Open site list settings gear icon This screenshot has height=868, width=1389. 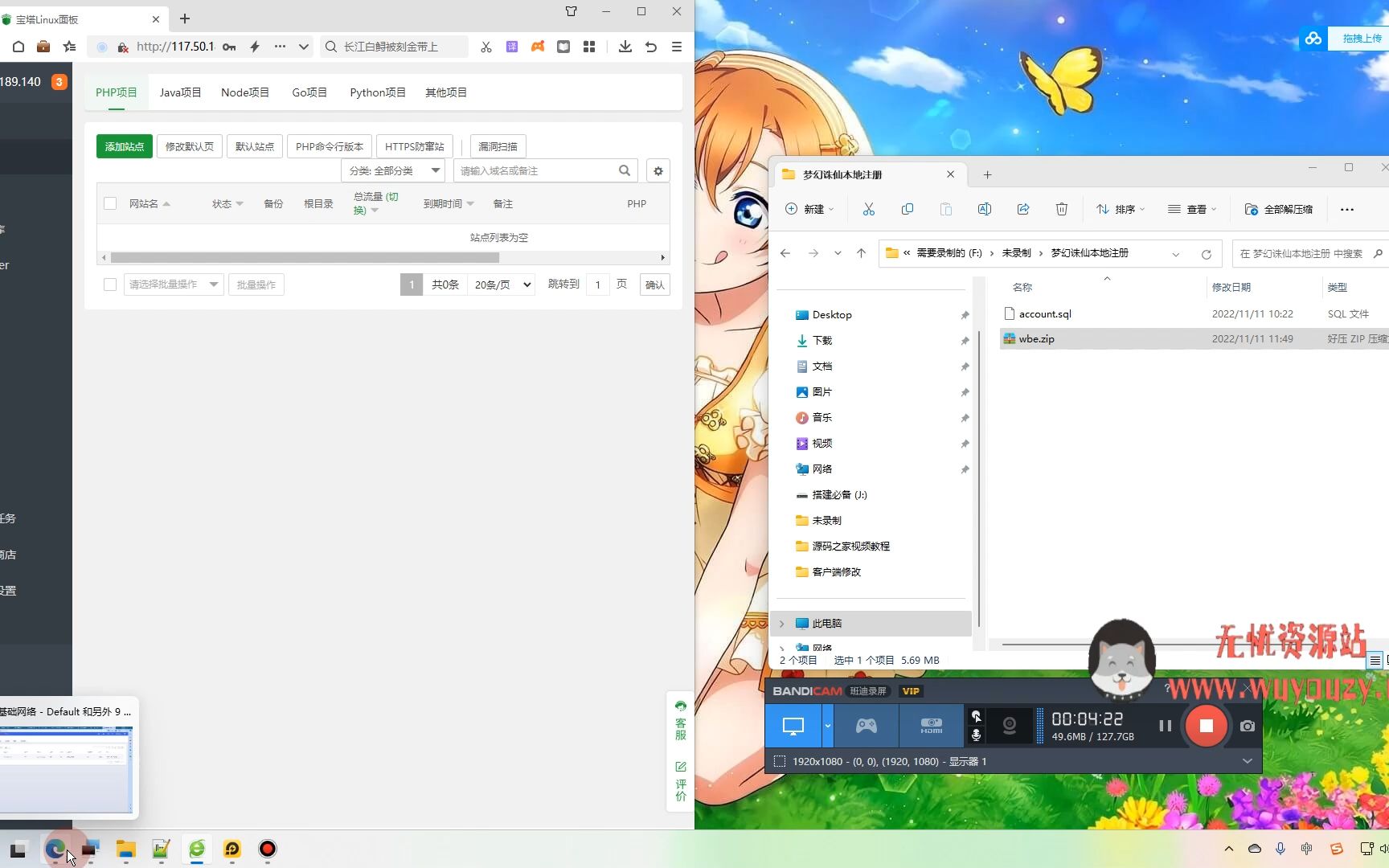coord(658,170)
